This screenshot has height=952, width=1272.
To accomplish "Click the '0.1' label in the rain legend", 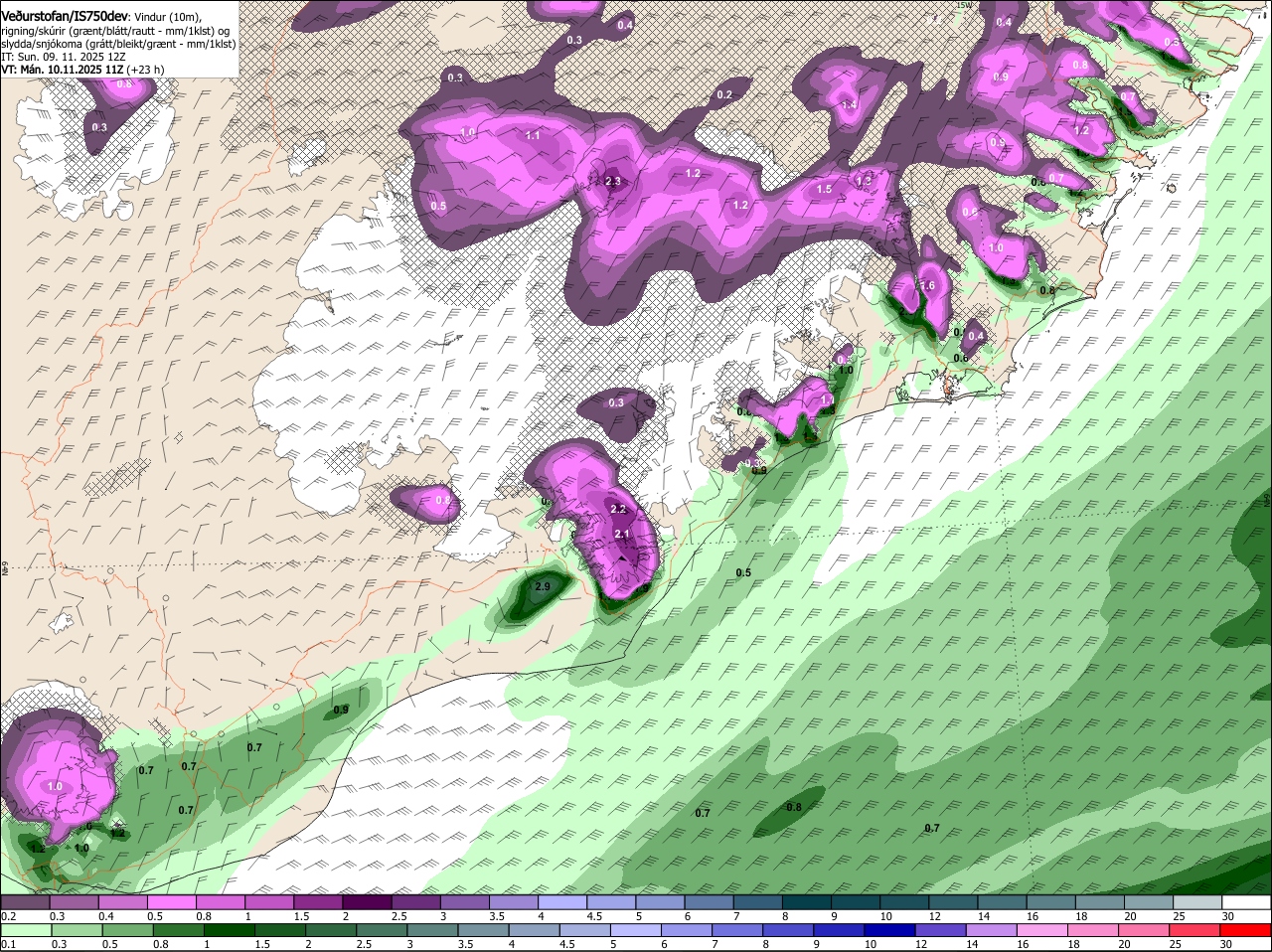I will tap(8, 944).
